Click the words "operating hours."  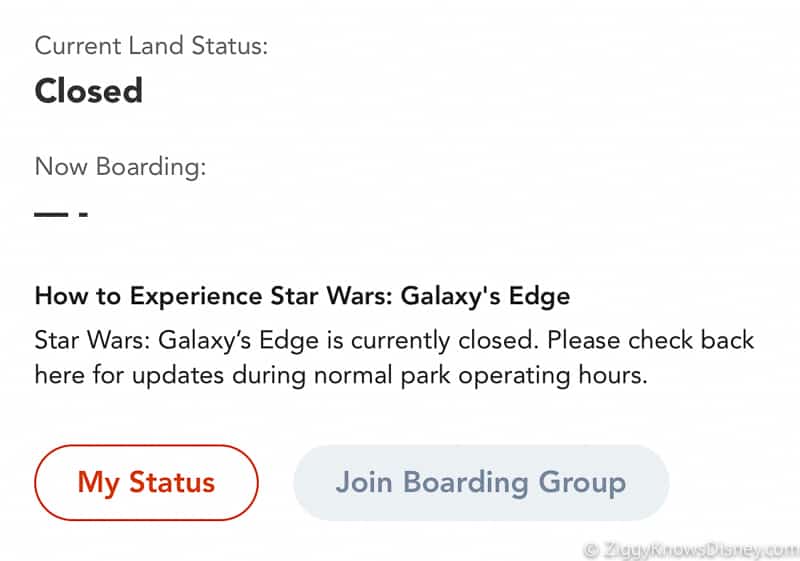553,376
